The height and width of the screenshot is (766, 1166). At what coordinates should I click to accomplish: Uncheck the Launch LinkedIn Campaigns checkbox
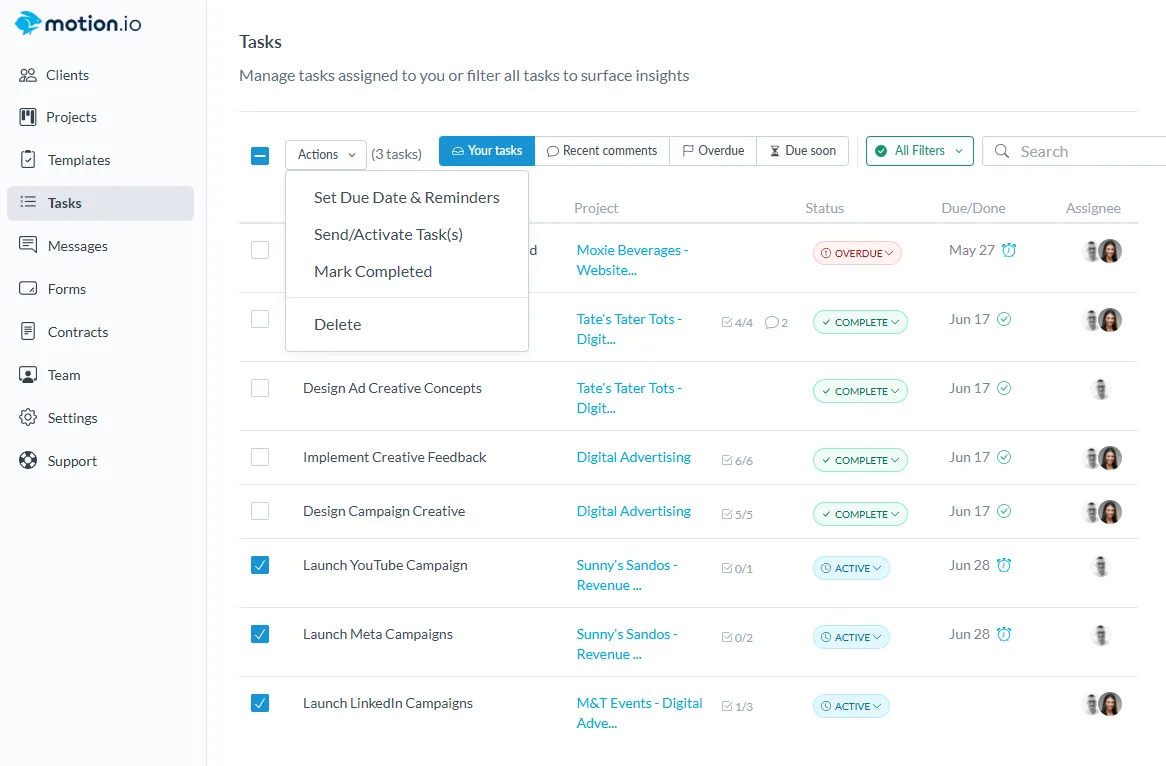pos(260,703)
